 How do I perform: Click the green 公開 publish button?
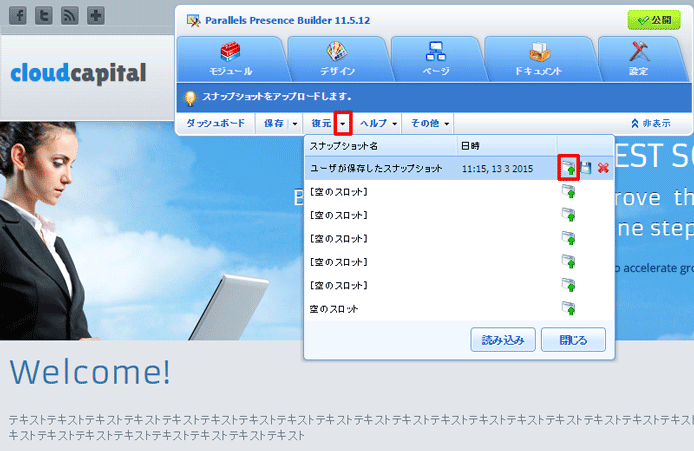(x=653, y=20)
